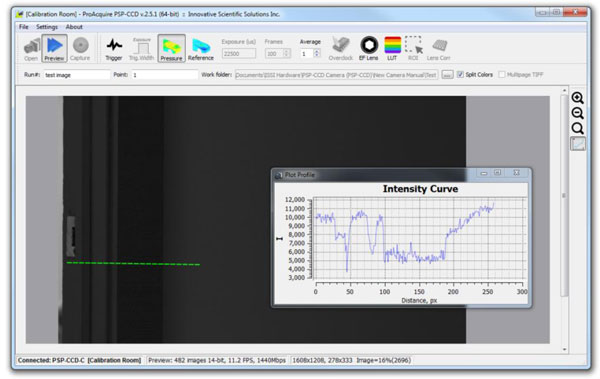This screenshot has height=379, width=600.
Task: Enable the Multipage TIFF checkbox
Action: [x=502, y=75]
